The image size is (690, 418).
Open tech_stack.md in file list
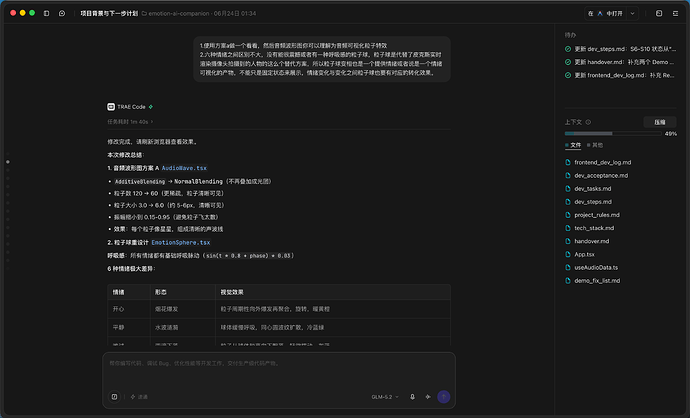594,228
